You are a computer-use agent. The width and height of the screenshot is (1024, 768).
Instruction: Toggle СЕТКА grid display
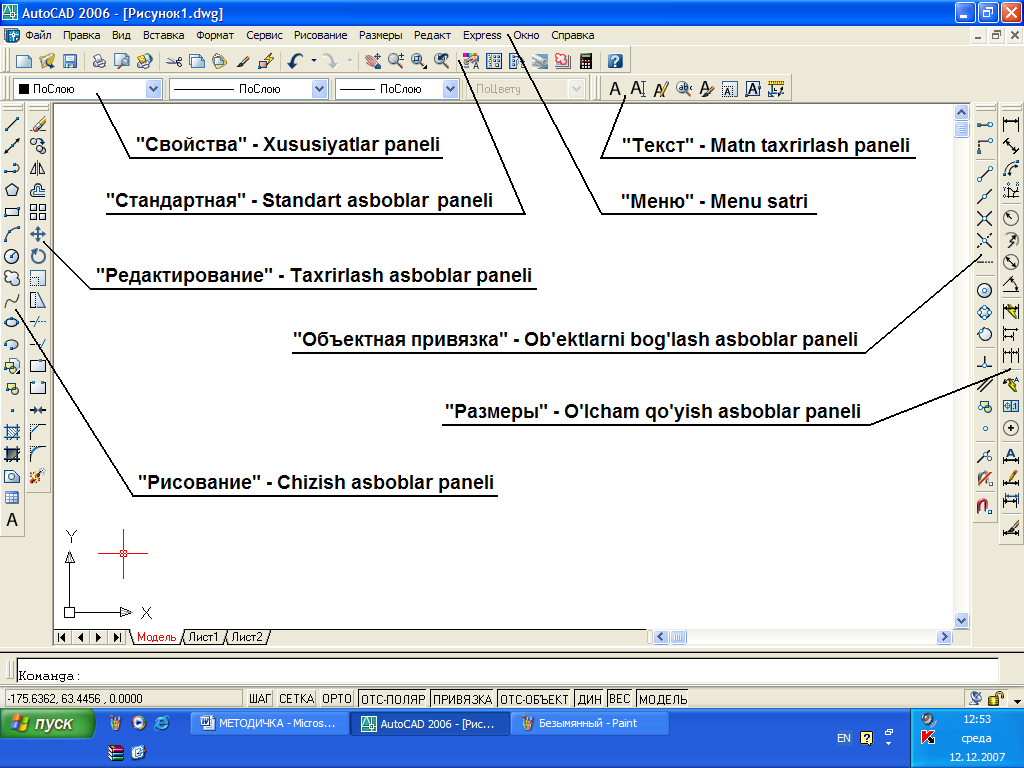[x=296, y=699]
